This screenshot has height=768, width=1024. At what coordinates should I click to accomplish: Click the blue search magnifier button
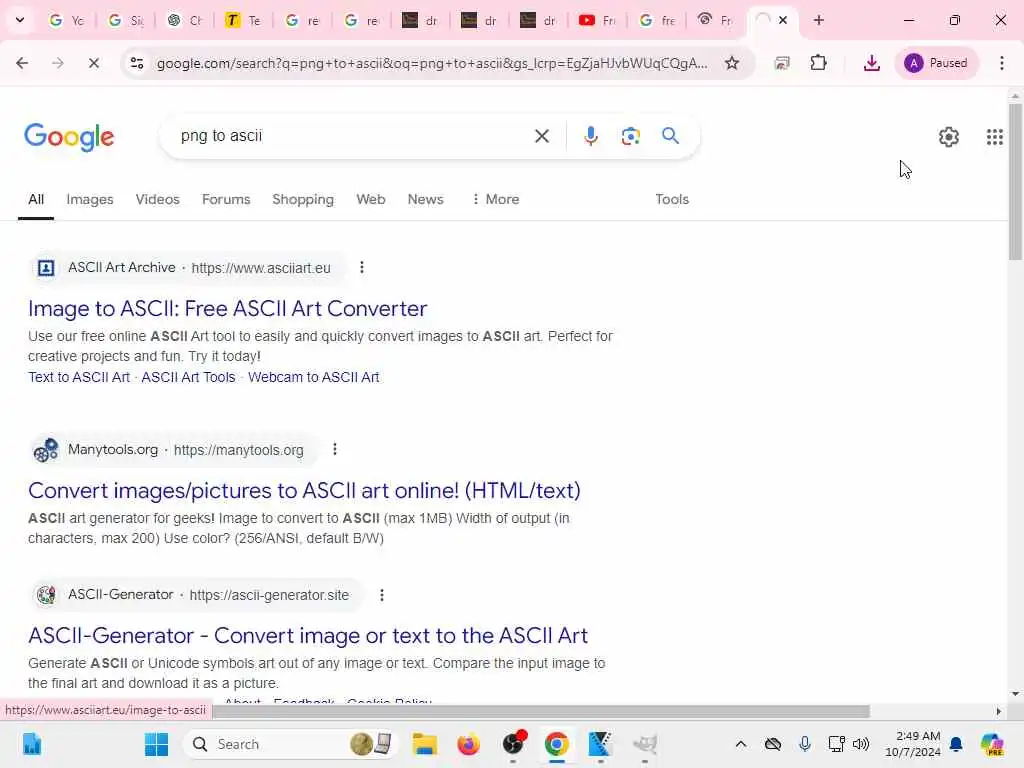(670, 136)
